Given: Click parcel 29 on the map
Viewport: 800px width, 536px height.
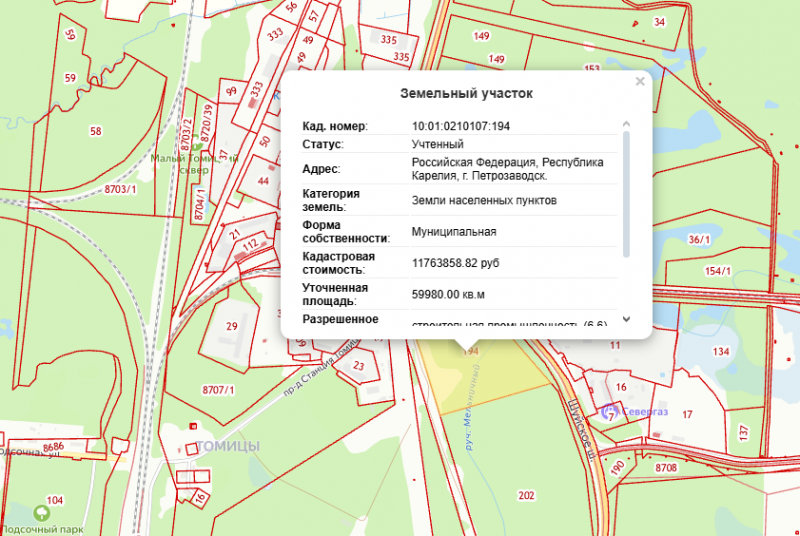Looking at the screenshot, I should (231, 327).
